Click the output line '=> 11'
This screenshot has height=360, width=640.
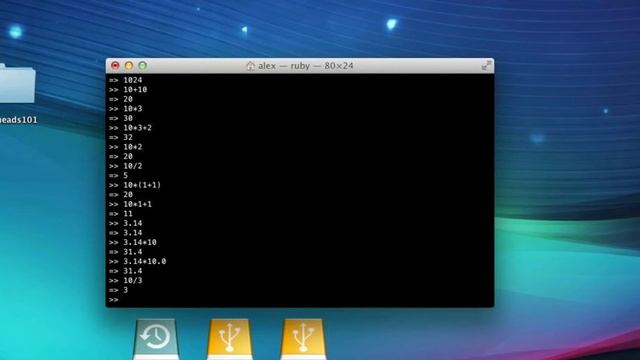pos(121,213)
